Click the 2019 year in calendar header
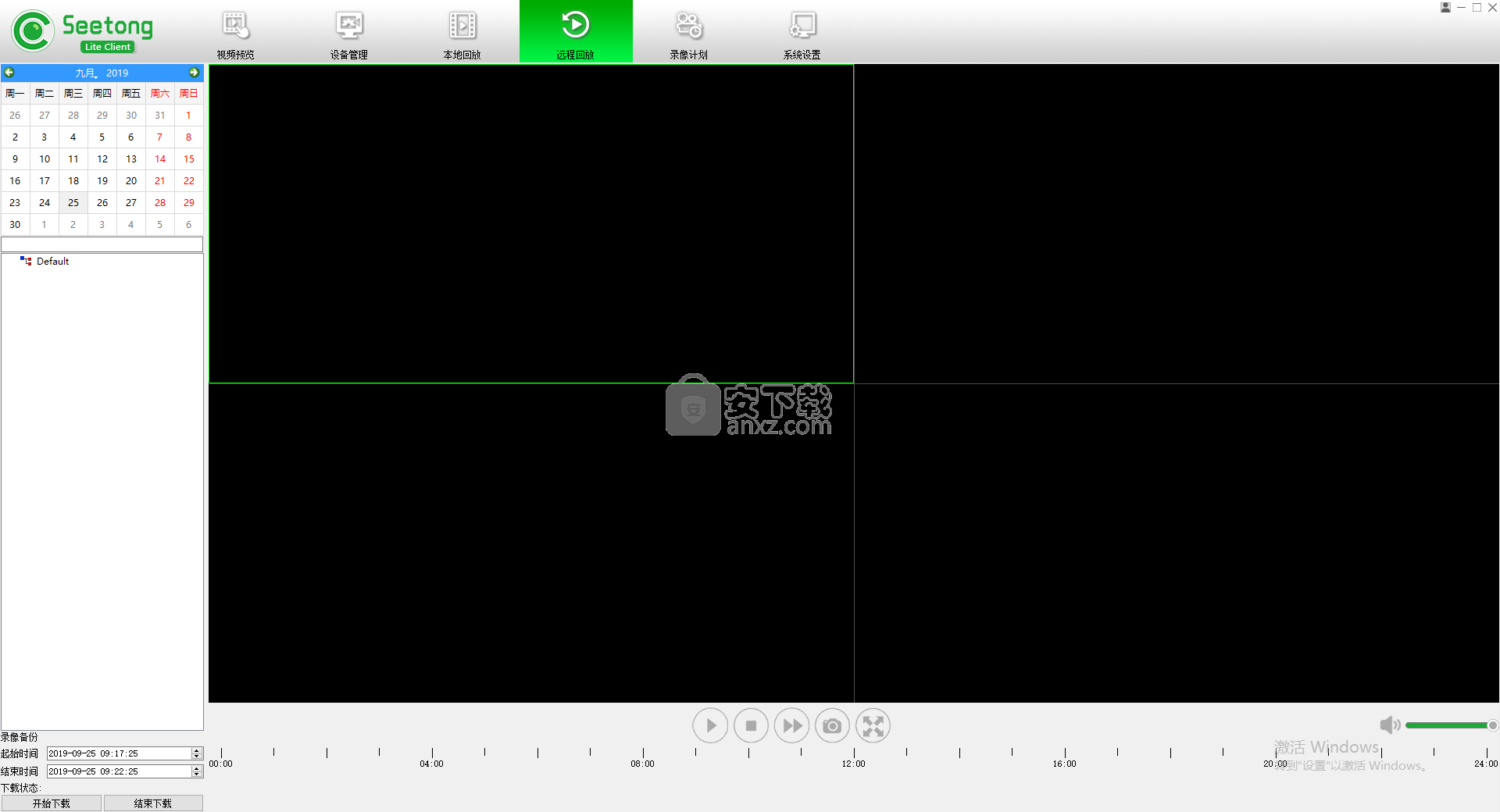Viewport: 1500px width, 812px height. (x=117, y=73)
